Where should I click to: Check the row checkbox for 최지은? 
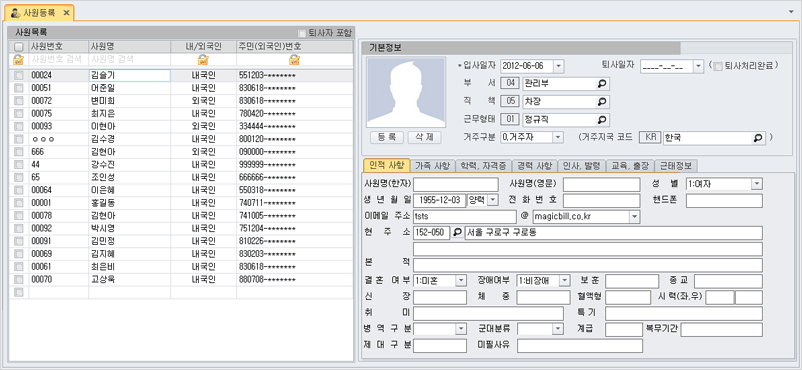coord(19,114)
